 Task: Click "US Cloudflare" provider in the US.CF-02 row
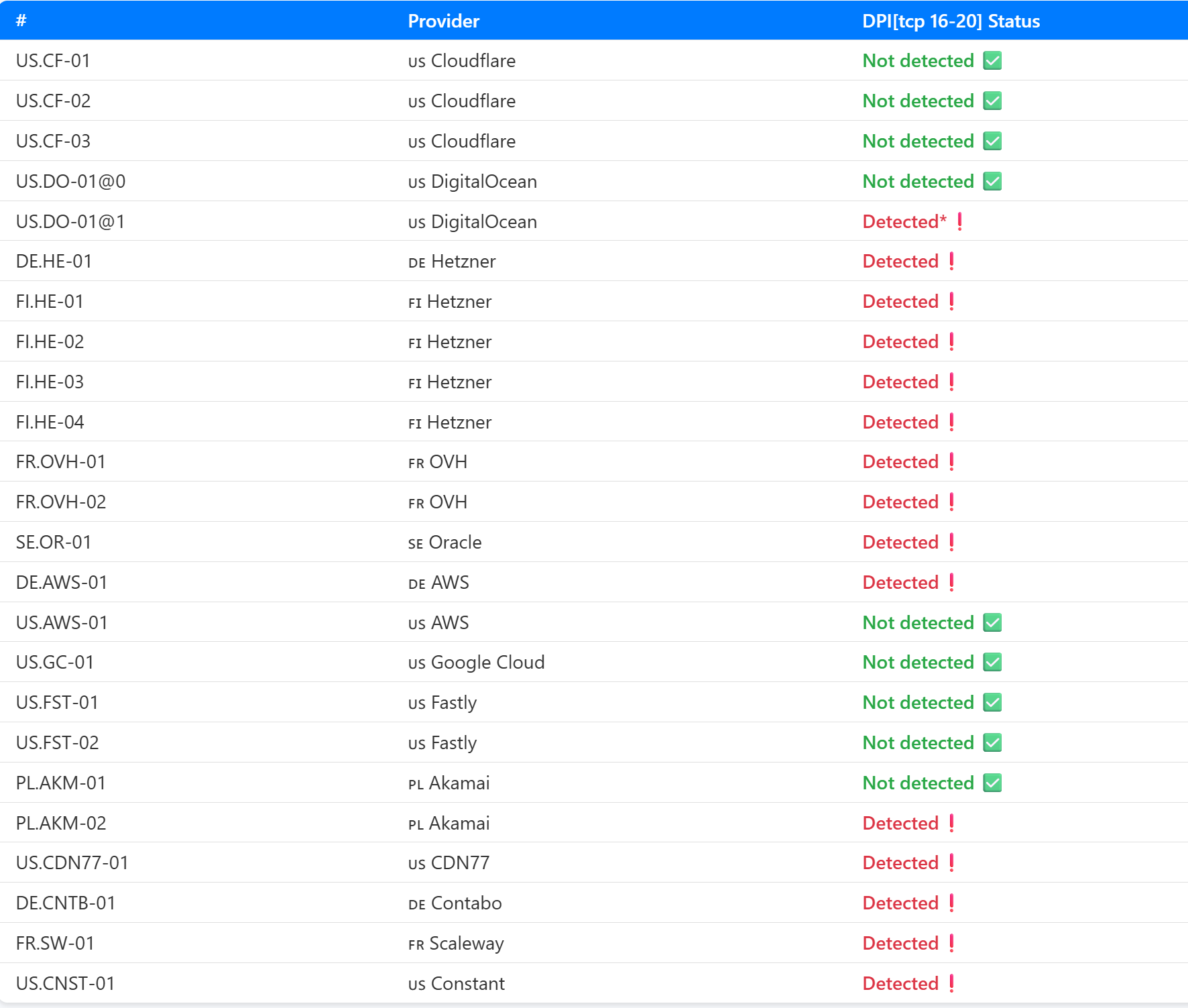click(x=462, y=101)
